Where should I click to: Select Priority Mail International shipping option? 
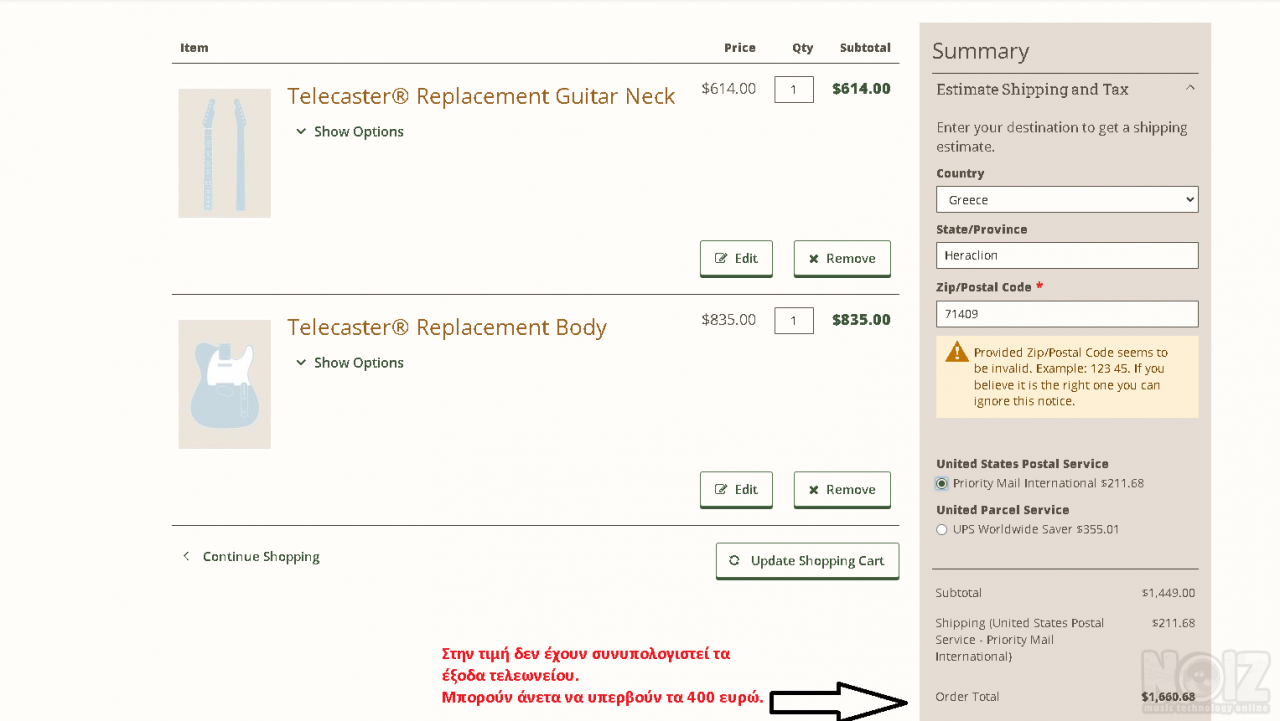pyautogui.click(x=942, y=484)
